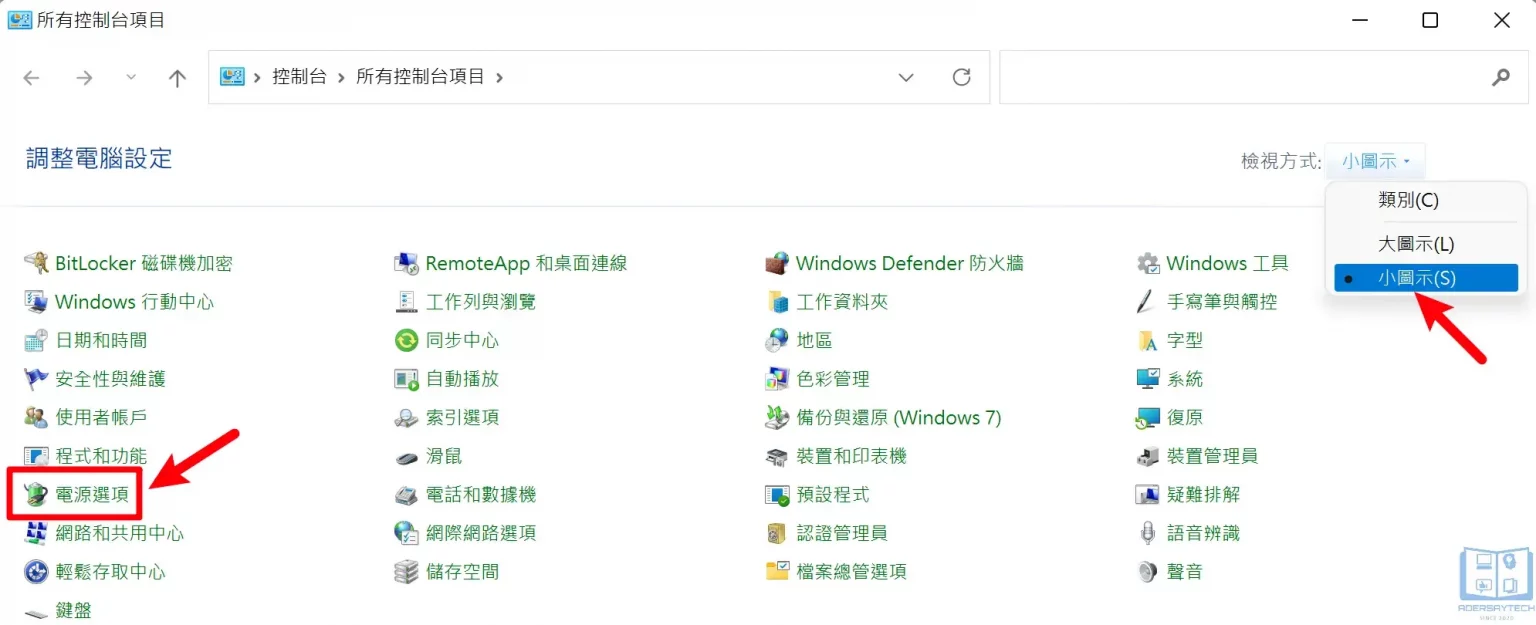Screen dimensions: 1536x625
Task: Open the 小圖示 view-by dropdown
Action: [1375, 160]
